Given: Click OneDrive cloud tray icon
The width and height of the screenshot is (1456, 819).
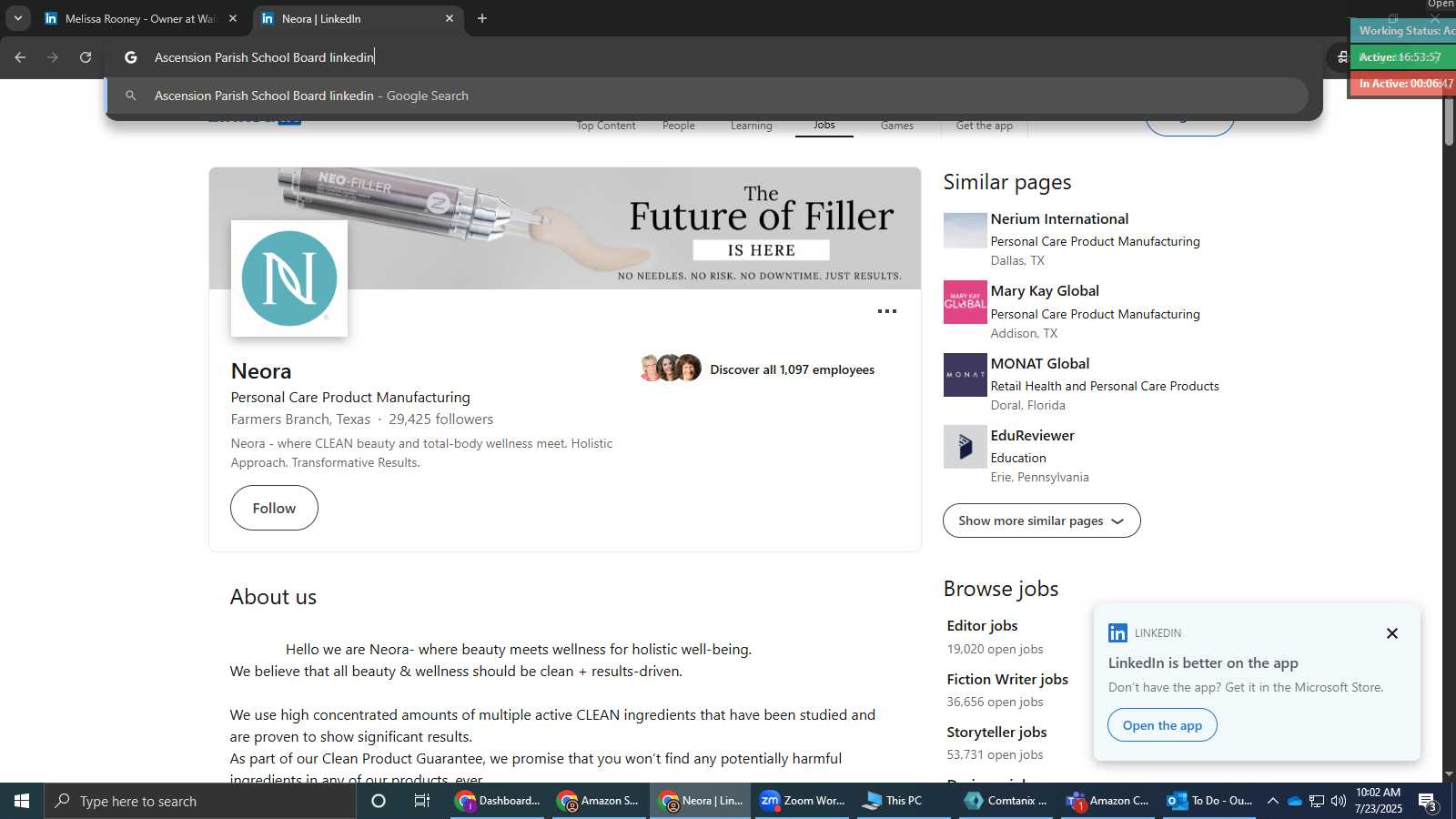Looking at the screenshot, I should coord(1294,801).
